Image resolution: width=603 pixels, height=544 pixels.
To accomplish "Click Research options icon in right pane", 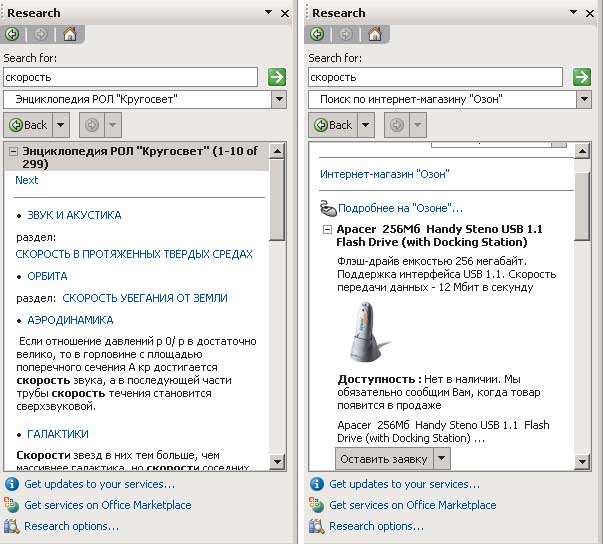I will (317, 526).
